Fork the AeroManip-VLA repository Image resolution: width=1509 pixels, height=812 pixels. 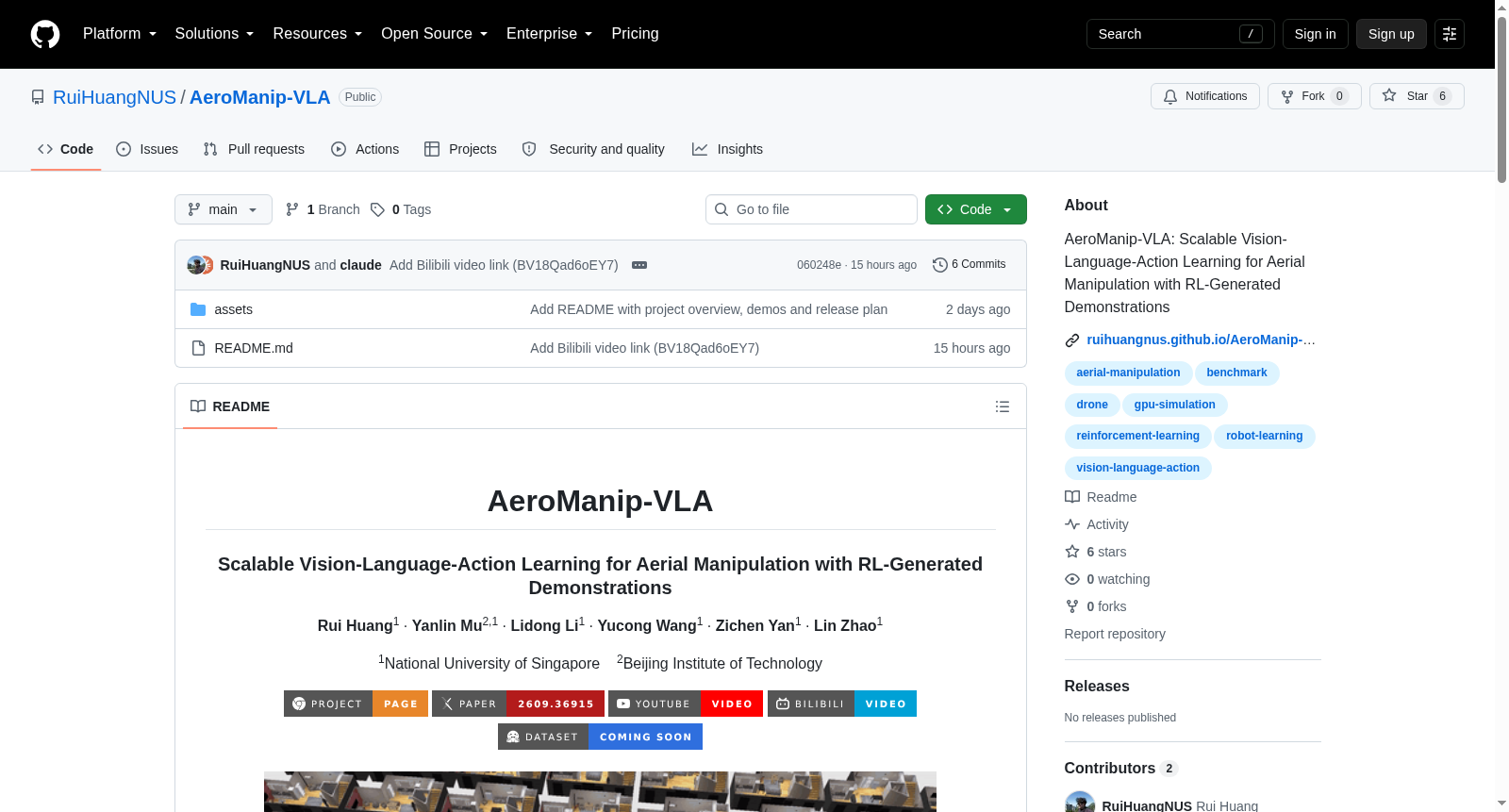[x=1314, y=96]
